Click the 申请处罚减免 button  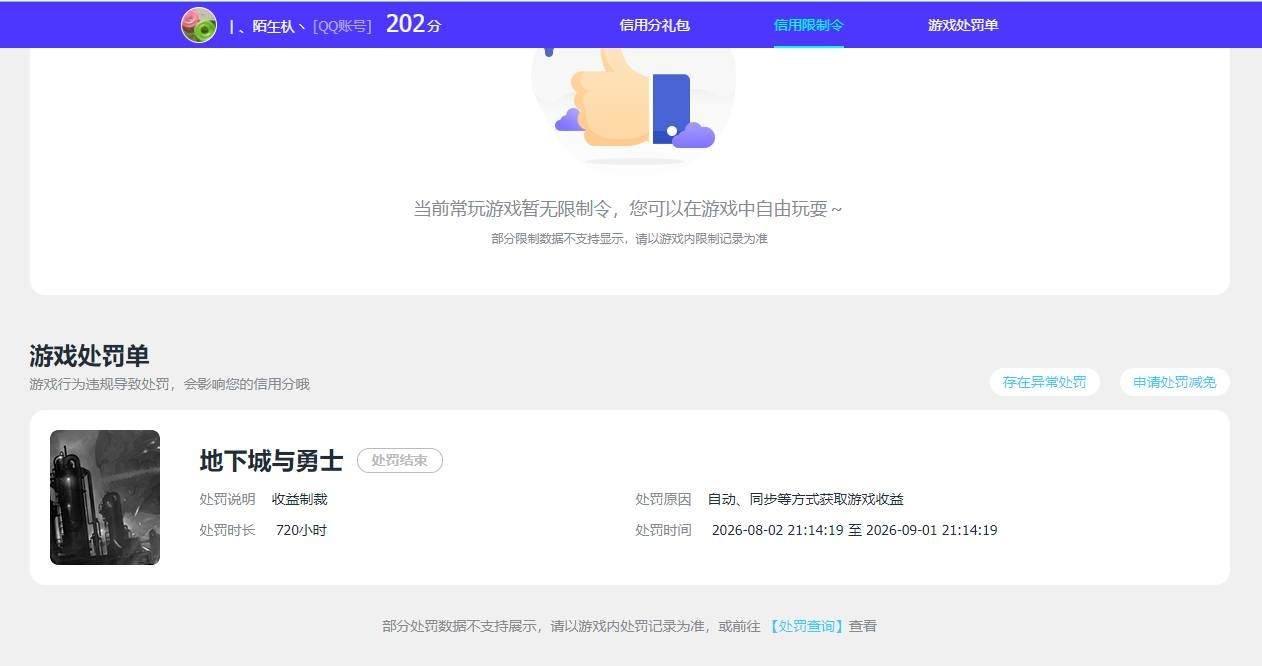pos(1175,382)
